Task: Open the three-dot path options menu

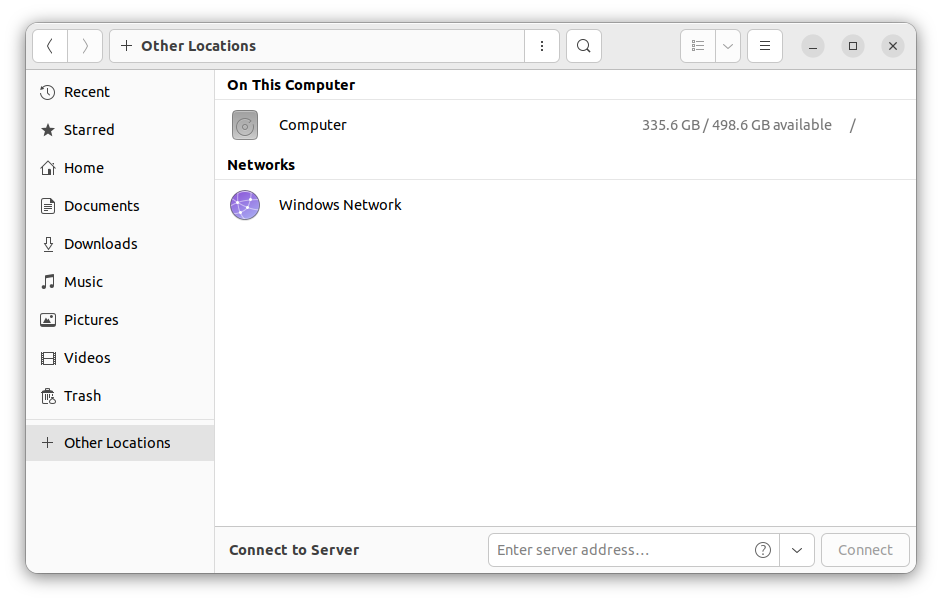Action: 542,46
